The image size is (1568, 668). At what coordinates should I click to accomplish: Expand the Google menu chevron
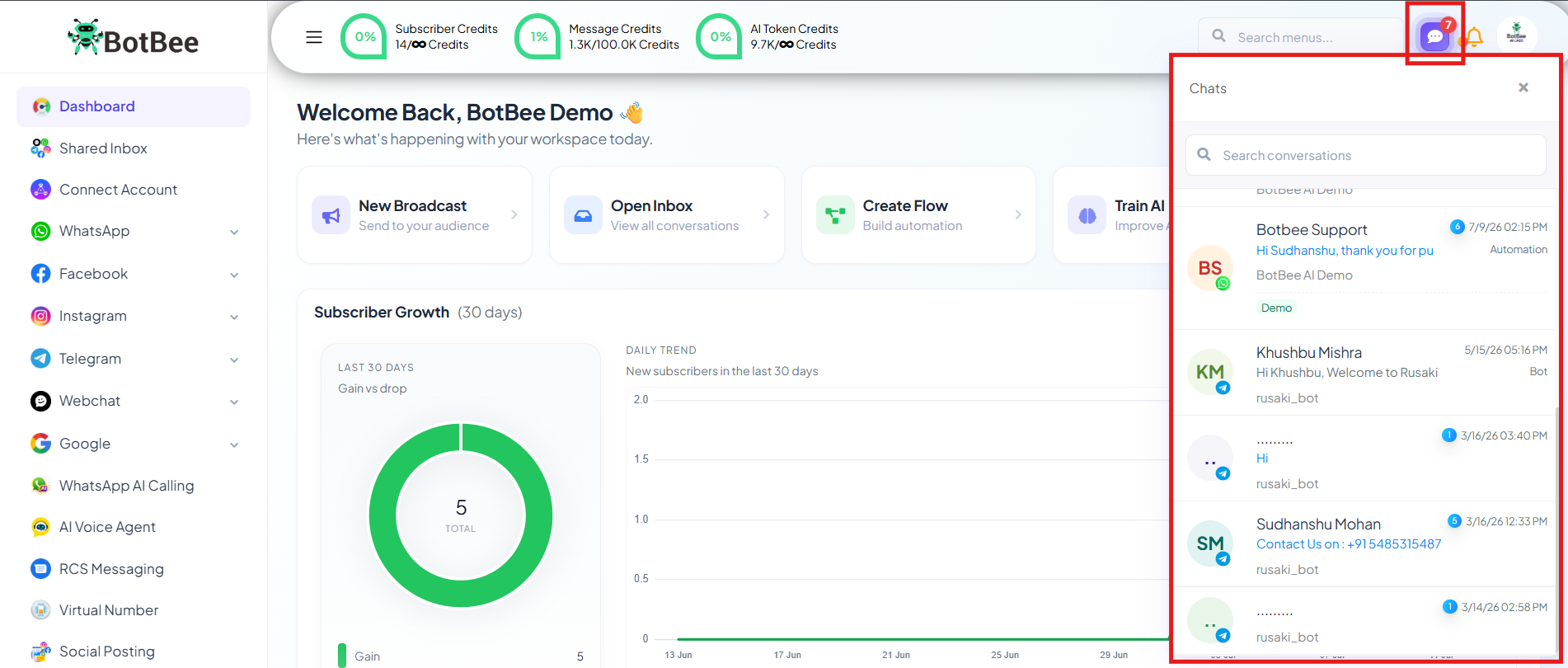click(234, 445)
